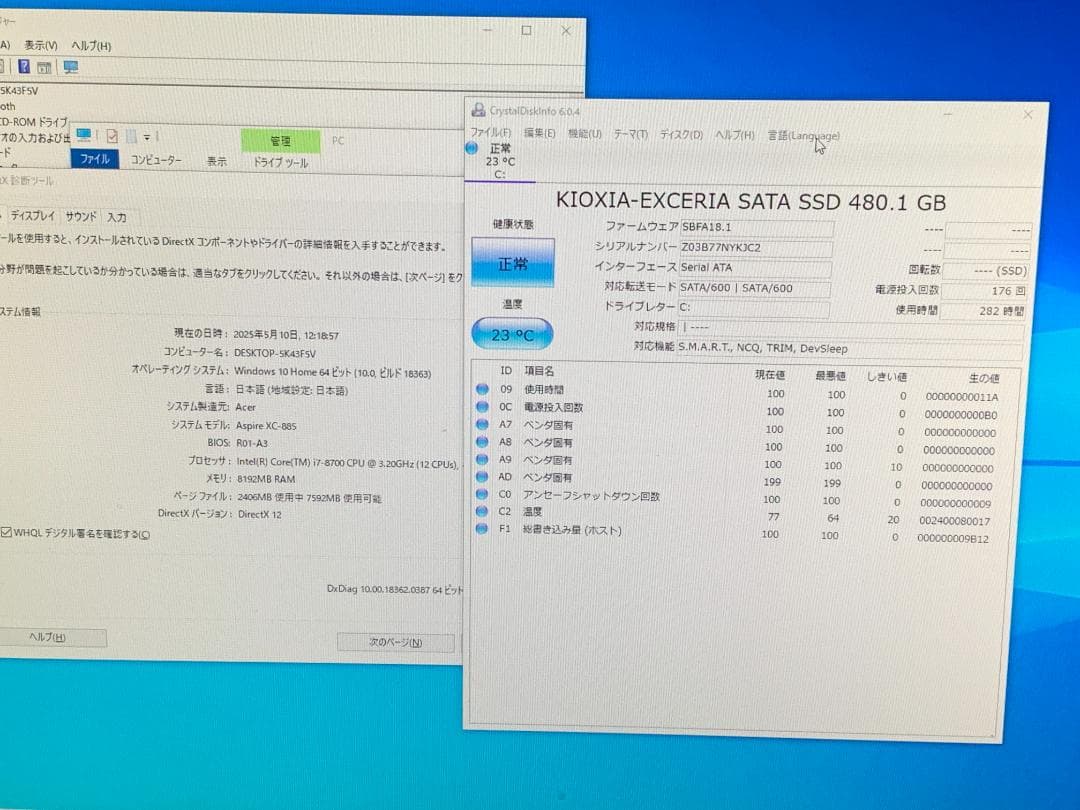Click the help question-mark icon in Device Manager toolbar
1080x810 pixels.
click(22, 67)
